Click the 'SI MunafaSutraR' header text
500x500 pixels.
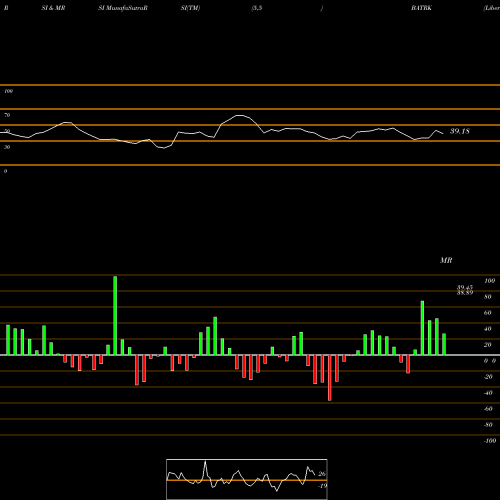[x=123, y=8]
